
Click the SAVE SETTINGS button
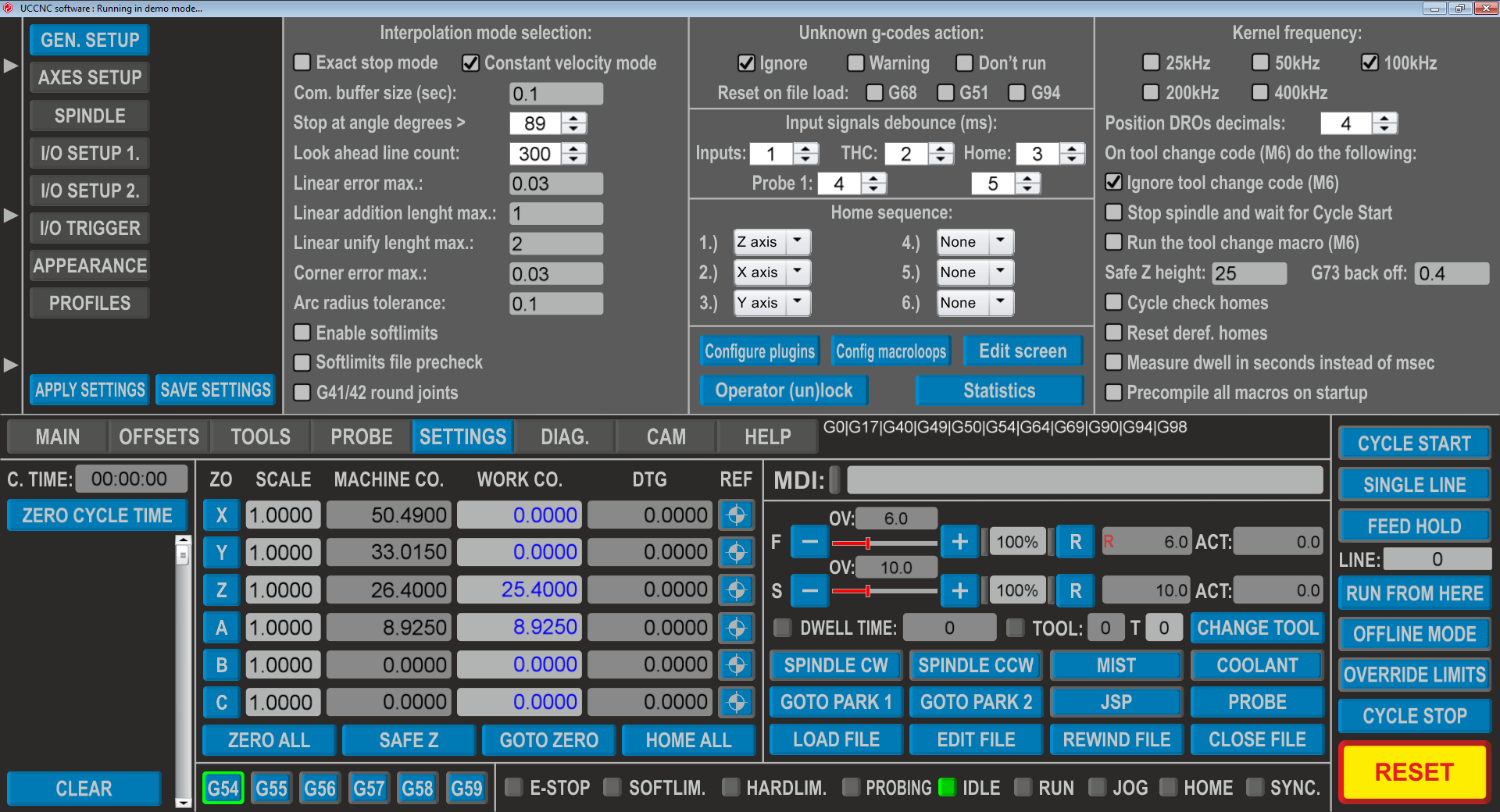coord(216,390)
